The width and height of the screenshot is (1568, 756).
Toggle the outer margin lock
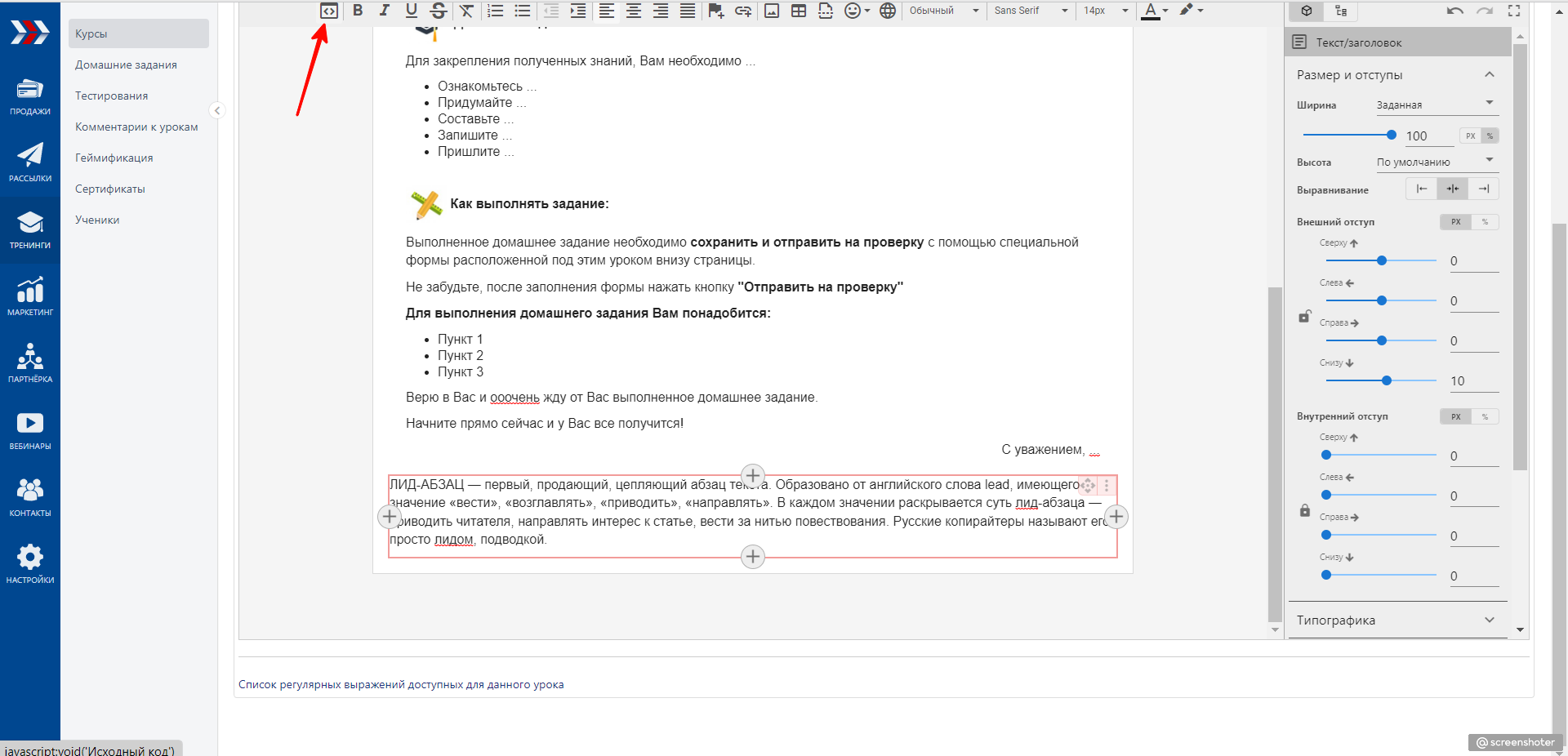point(1305,317)
